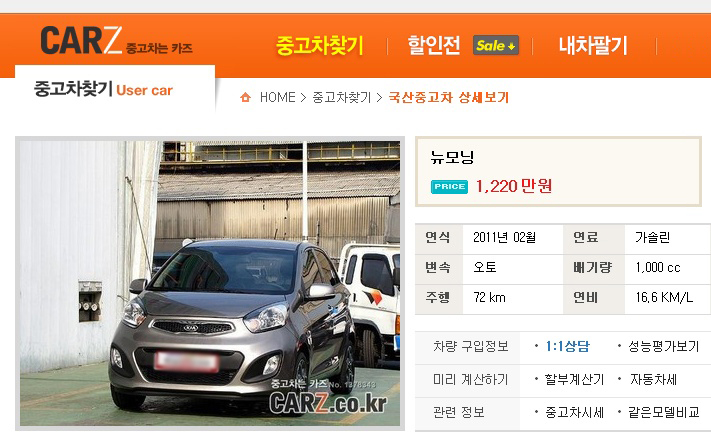
Task: Open the 중고차찾기 menu
Action: coord(320,46)
